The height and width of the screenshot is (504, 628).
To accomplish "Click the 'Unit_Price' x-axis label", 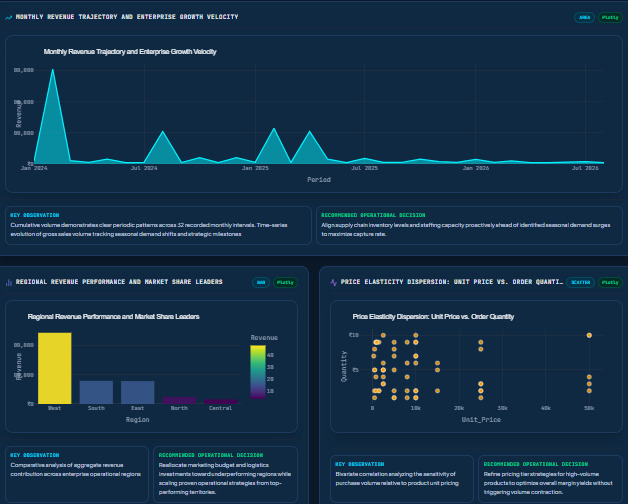I will tap(481, 419).
